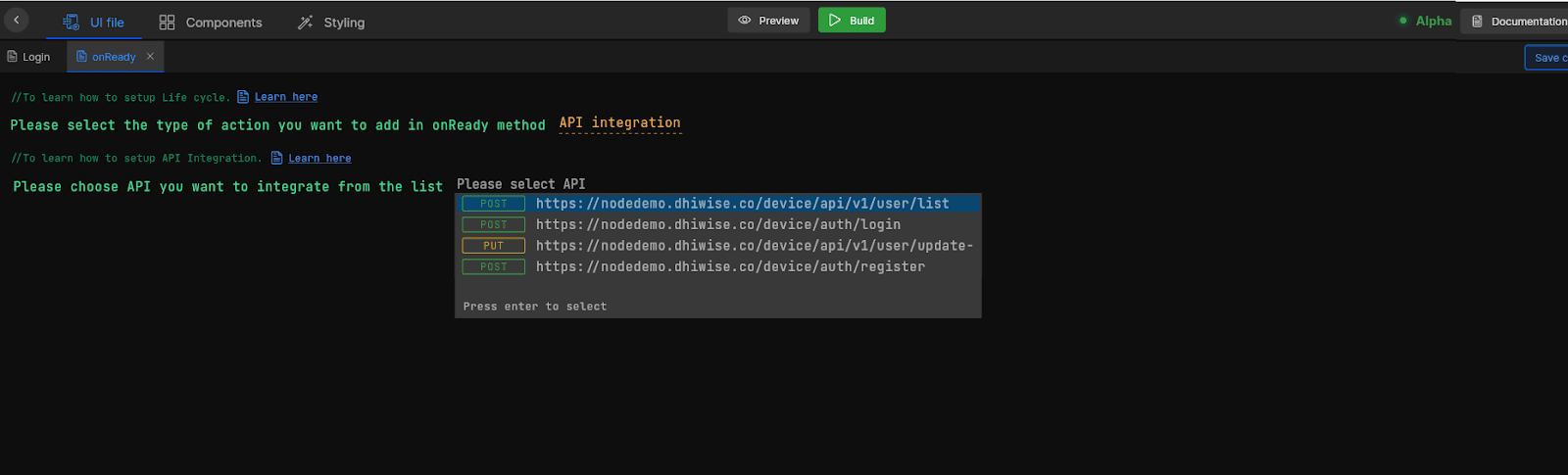
Task: Click the Save button at right edge
Action: [x=1546, y=58]
